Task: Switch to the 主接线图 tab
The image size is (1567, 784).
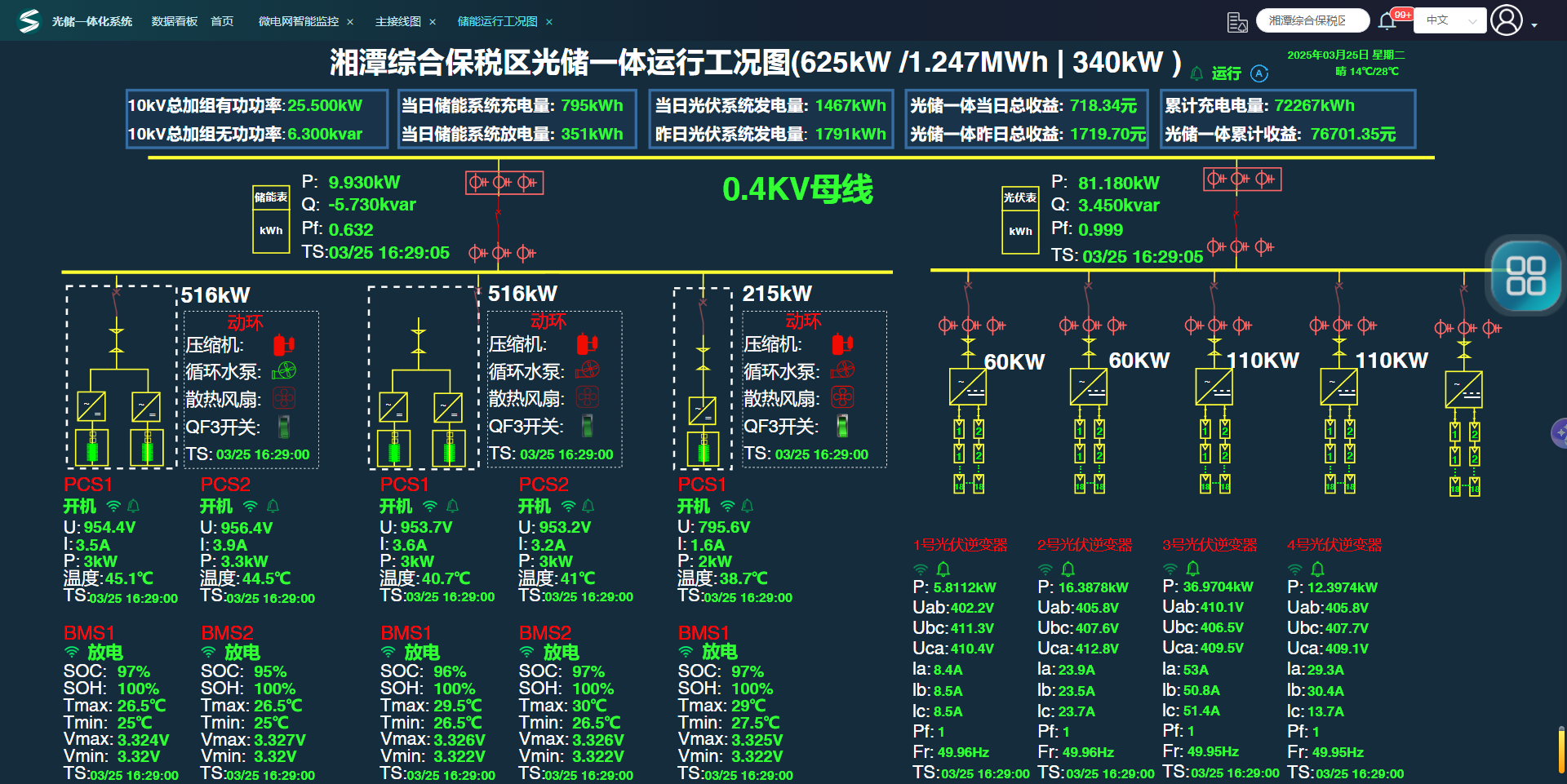Action: click(398, 21)
